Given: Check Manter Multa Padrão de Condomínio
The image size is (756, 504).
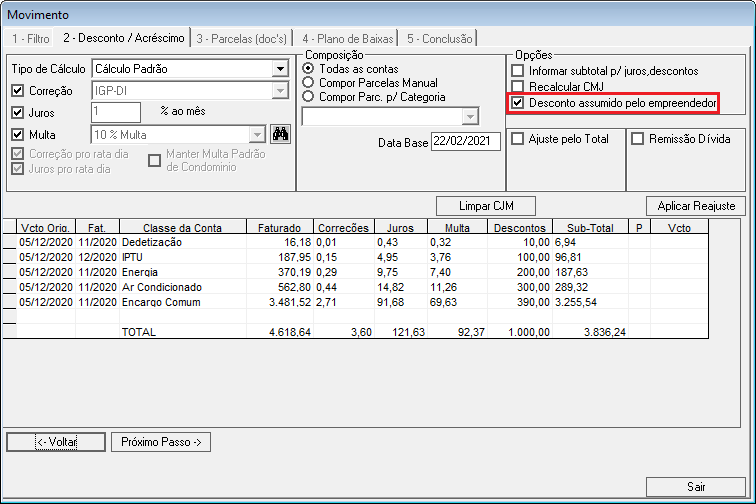Looking at the screenshot, I should pyautogui.click(x=154, y=161).
